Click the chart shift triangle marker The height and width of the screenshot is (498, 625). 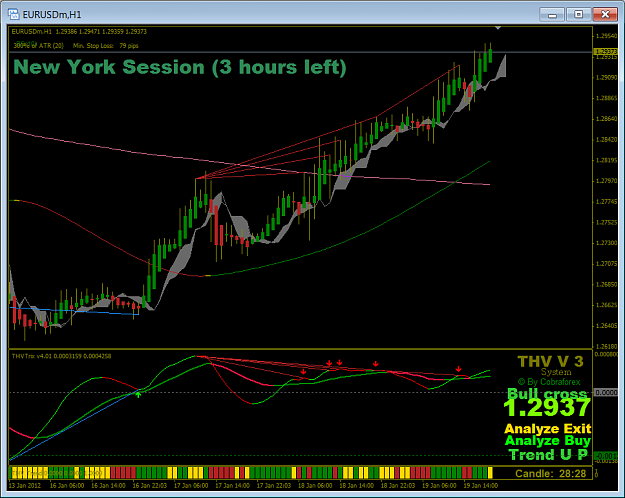(x=498, y=28)
